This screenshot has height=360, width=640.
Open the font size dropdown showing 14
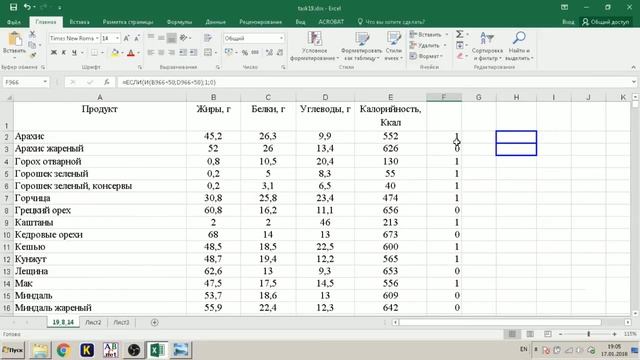click(118, 38)
